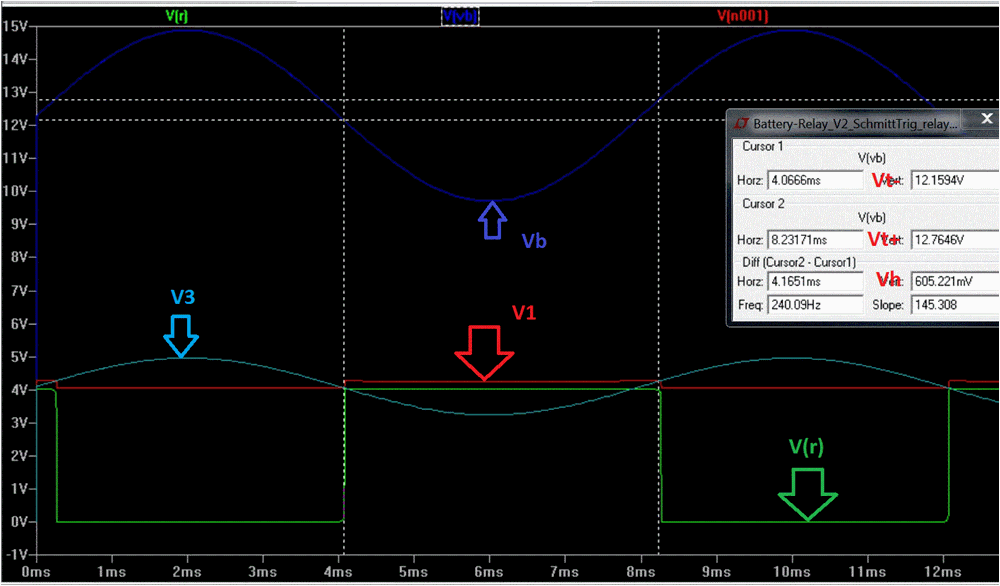Click the Cursor 1 Horz field showing 4.0666ms

(x=814, y=181)
